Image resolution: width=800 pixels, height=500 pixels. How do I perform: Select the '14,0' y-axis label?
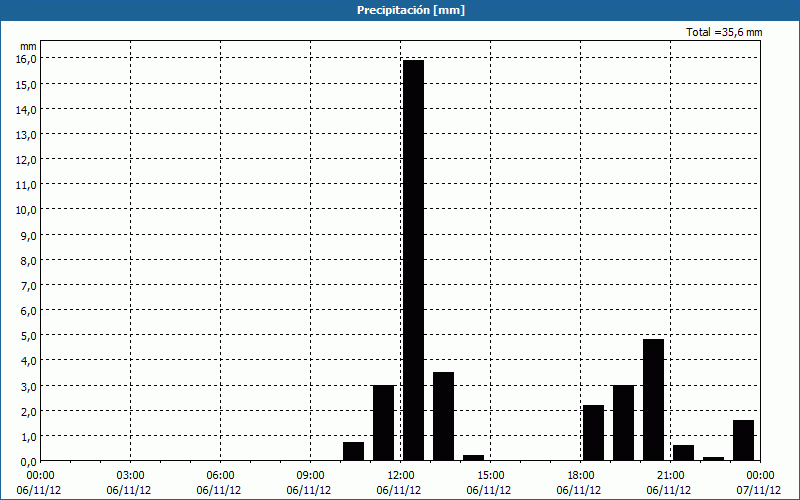[26, 109]
